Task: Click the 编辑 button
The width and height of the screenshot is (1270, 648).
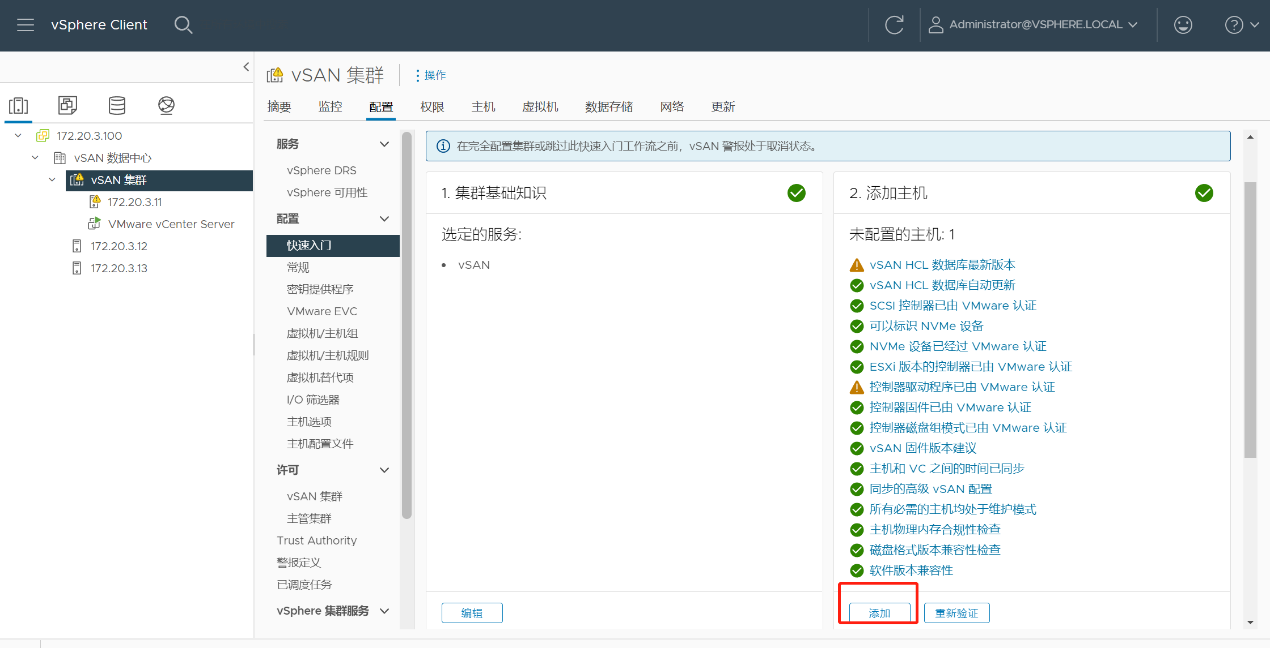Action: point(472,613)
